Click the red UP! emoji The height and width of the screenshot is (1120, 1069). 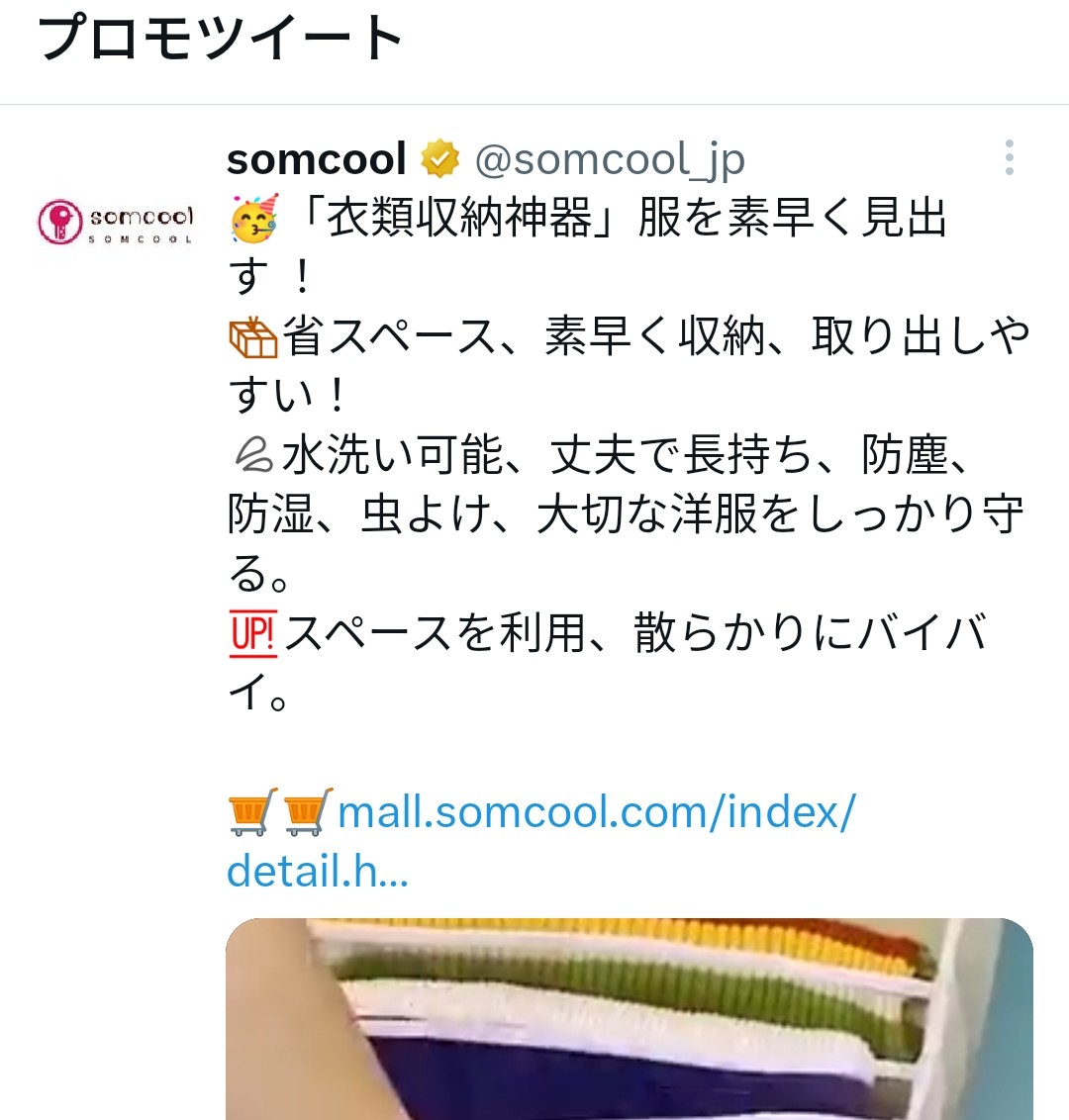click(253, 633)
